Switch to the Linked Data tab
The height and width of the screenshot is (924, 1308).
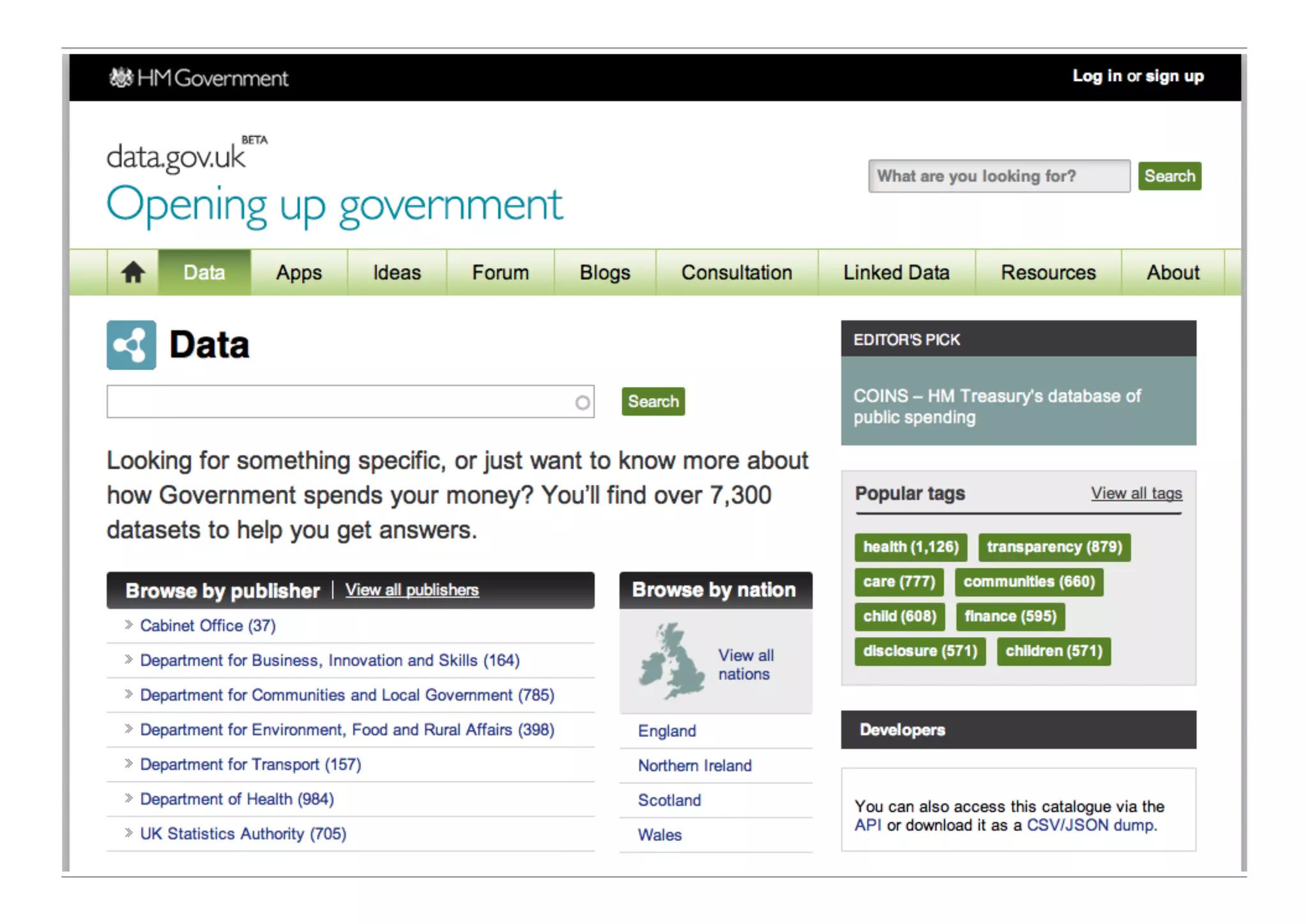point(896,273)
